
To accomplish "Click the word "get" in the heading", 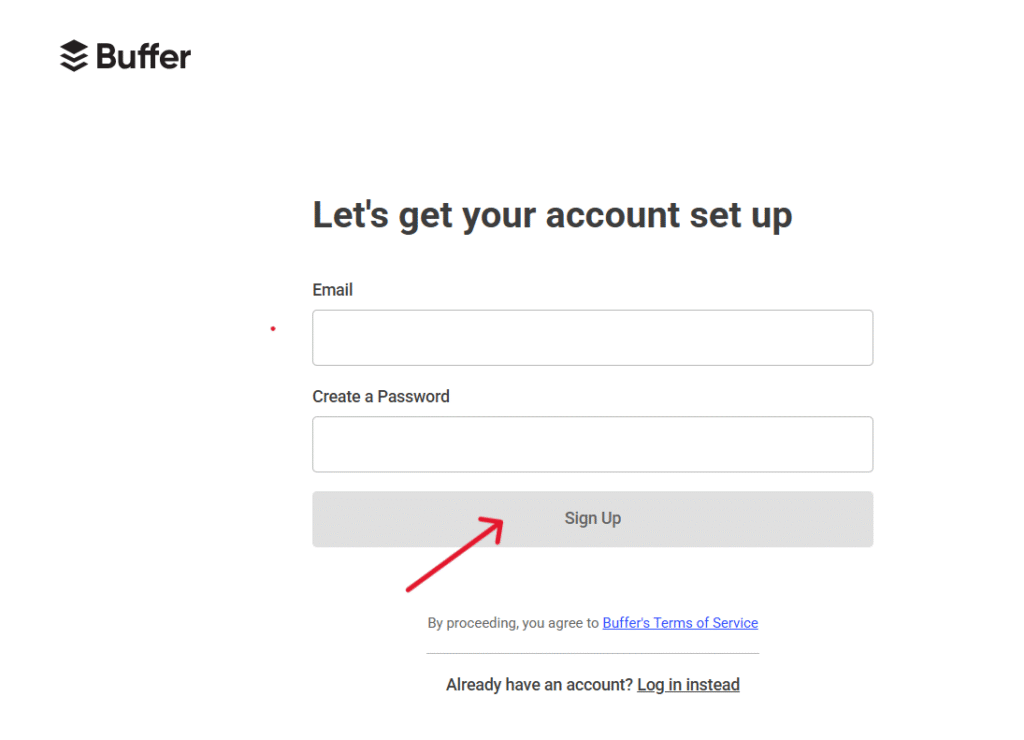I will tap(424, 217).
